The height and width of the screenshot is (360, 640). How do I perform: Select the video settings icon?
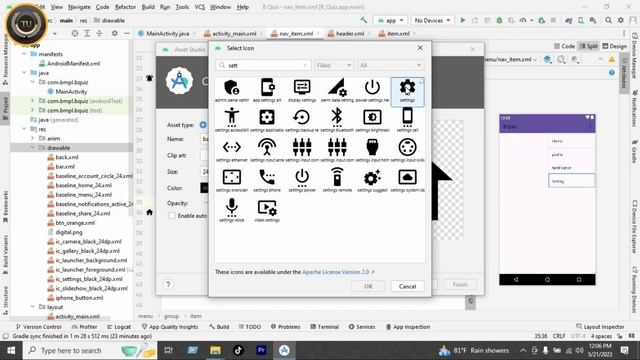point(267,210)
